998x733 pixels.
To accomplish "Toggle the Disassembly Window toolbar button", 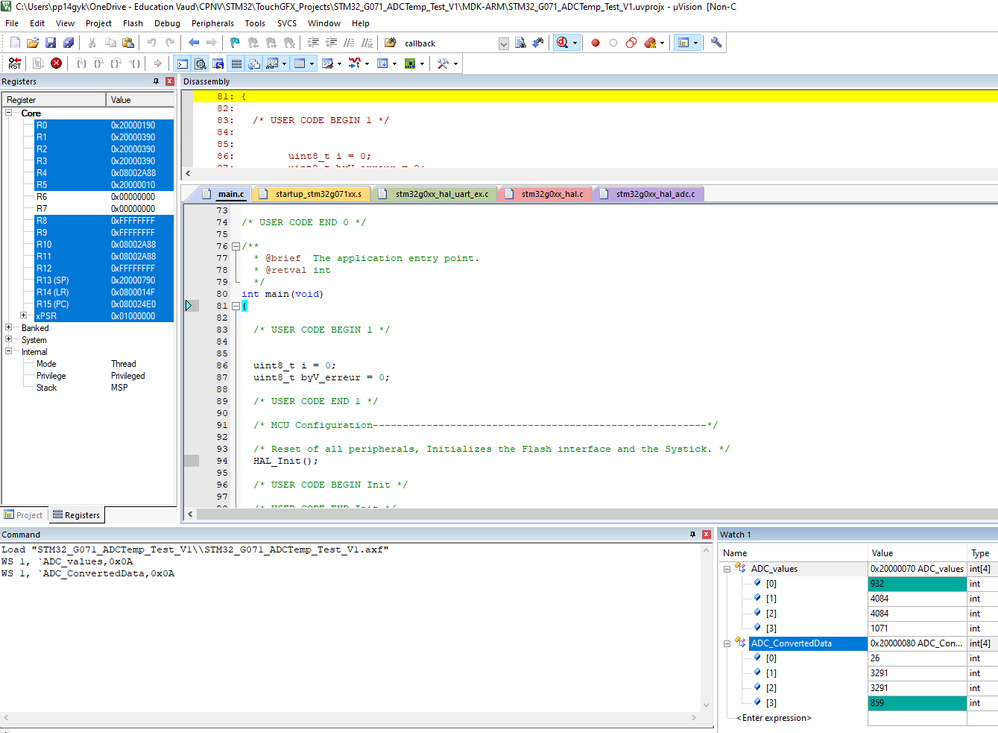I will [201, 63].
